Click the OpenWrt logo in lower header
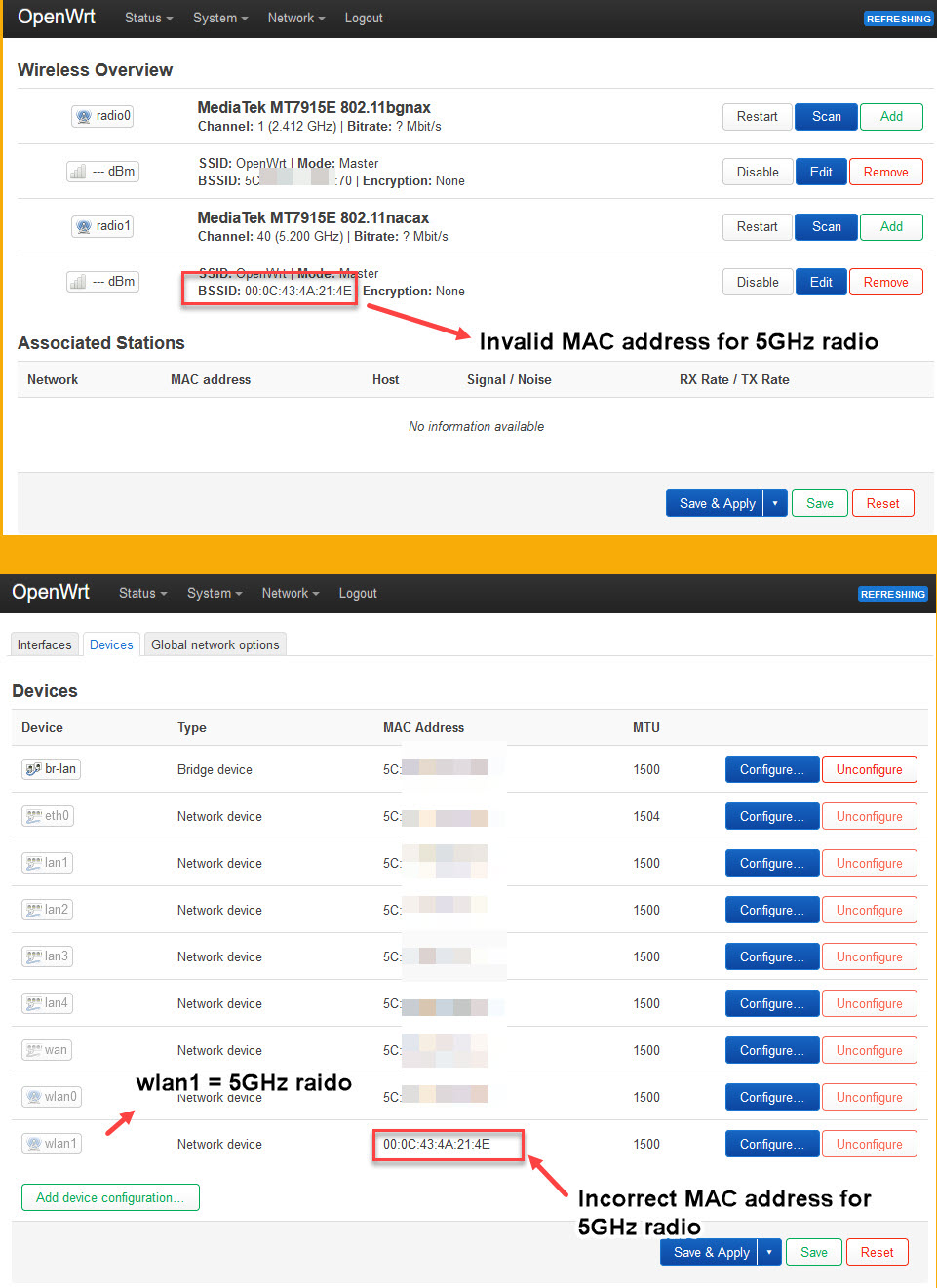 pos(51,592)
